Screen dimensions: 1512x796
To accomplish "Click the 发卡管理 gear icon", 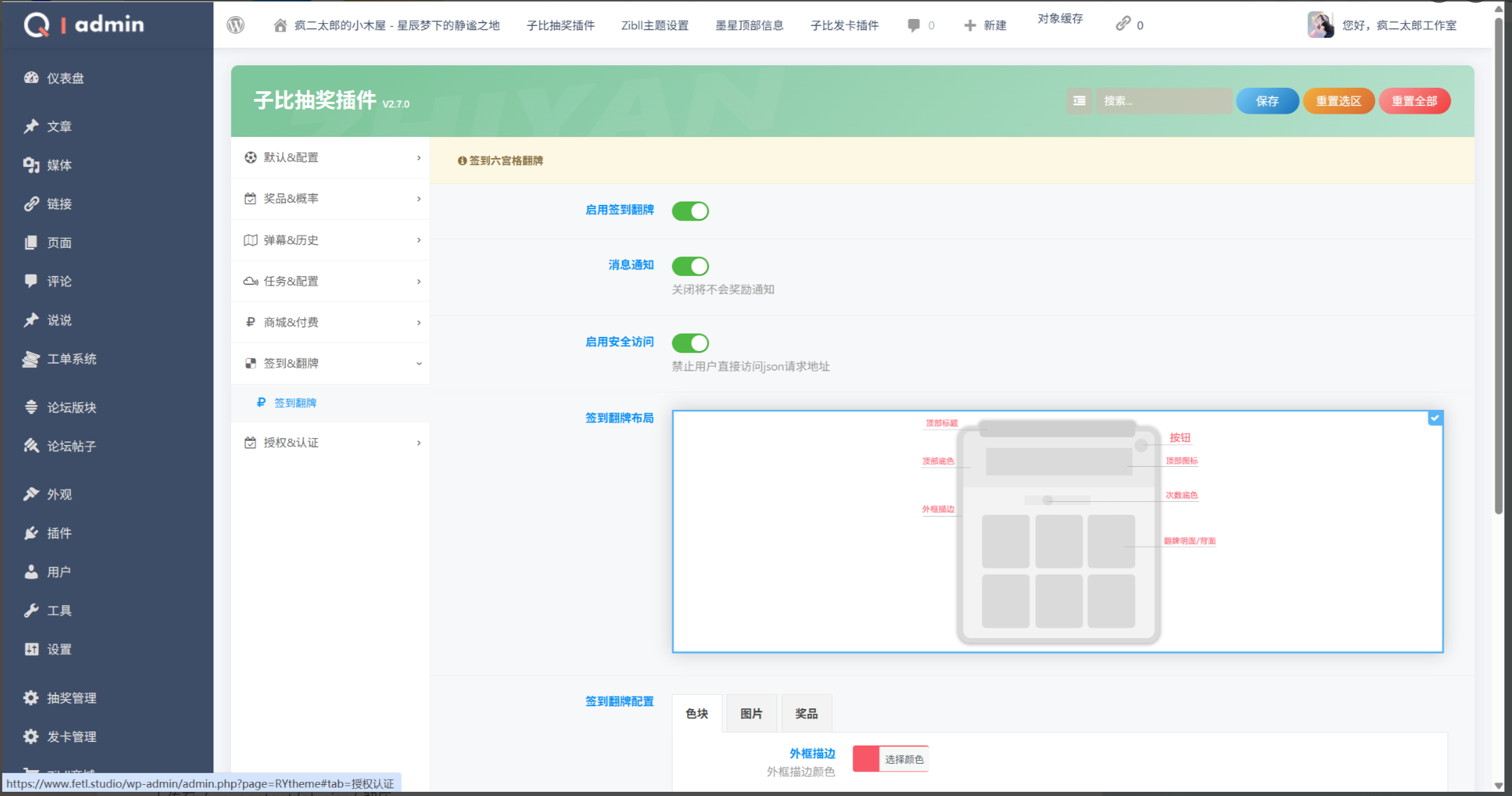I will (32, 736).
